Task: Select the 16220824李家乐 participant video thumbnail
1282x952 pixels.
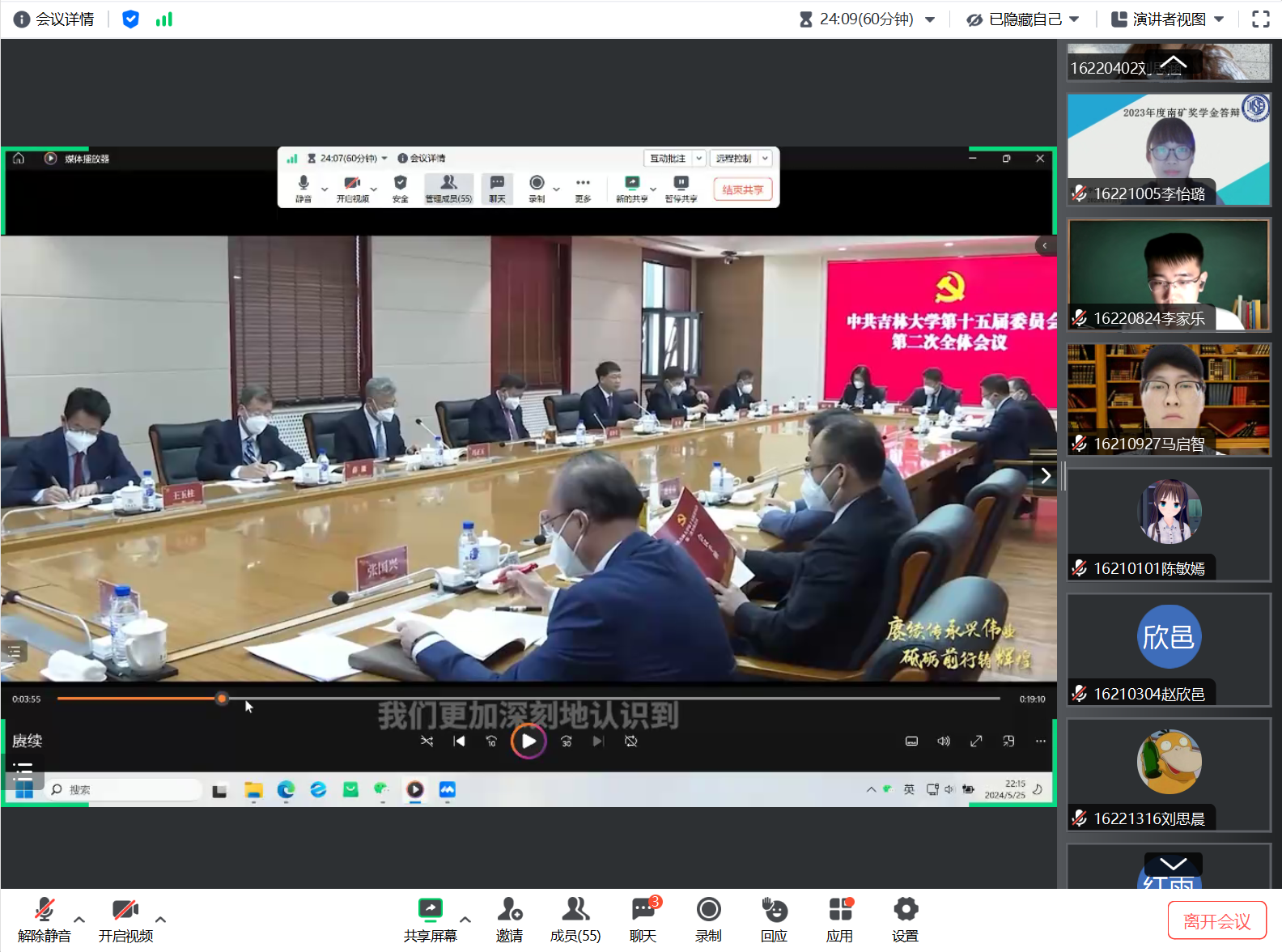Action: [1169, 275]
